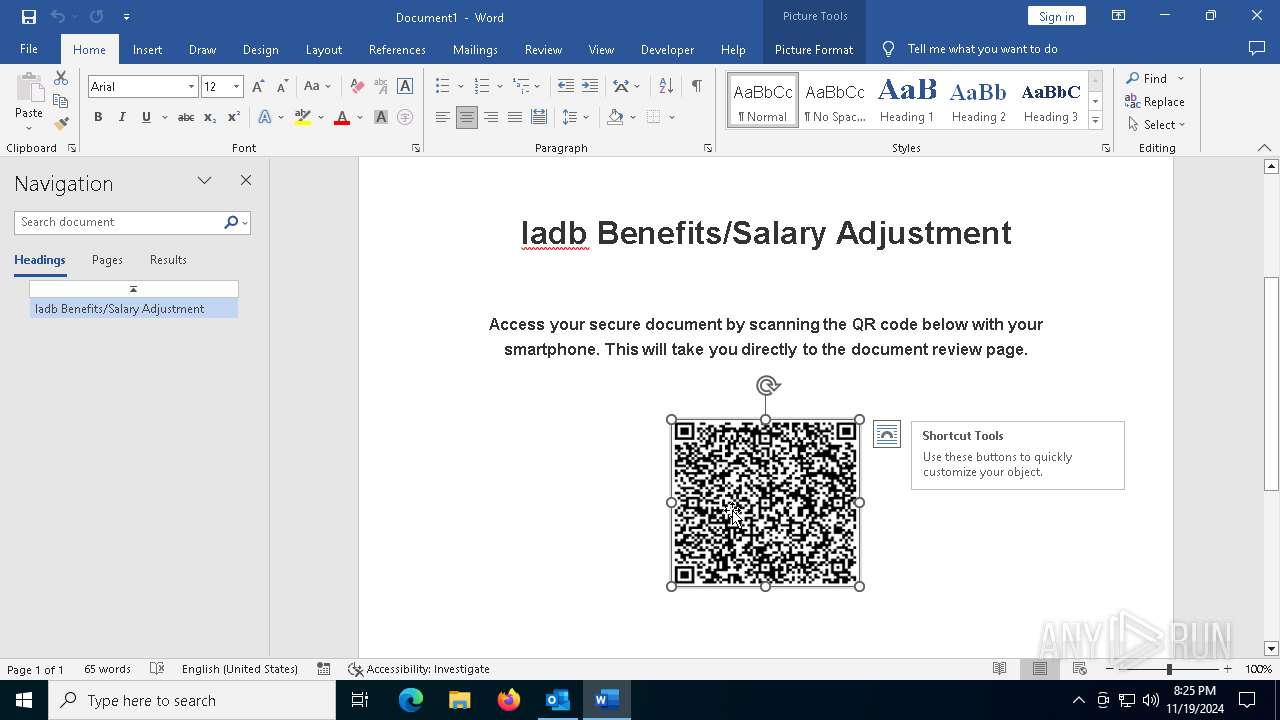Apply subscript formatting
Viewport: 1280px width, 720px height.
(x=210, y=117)
